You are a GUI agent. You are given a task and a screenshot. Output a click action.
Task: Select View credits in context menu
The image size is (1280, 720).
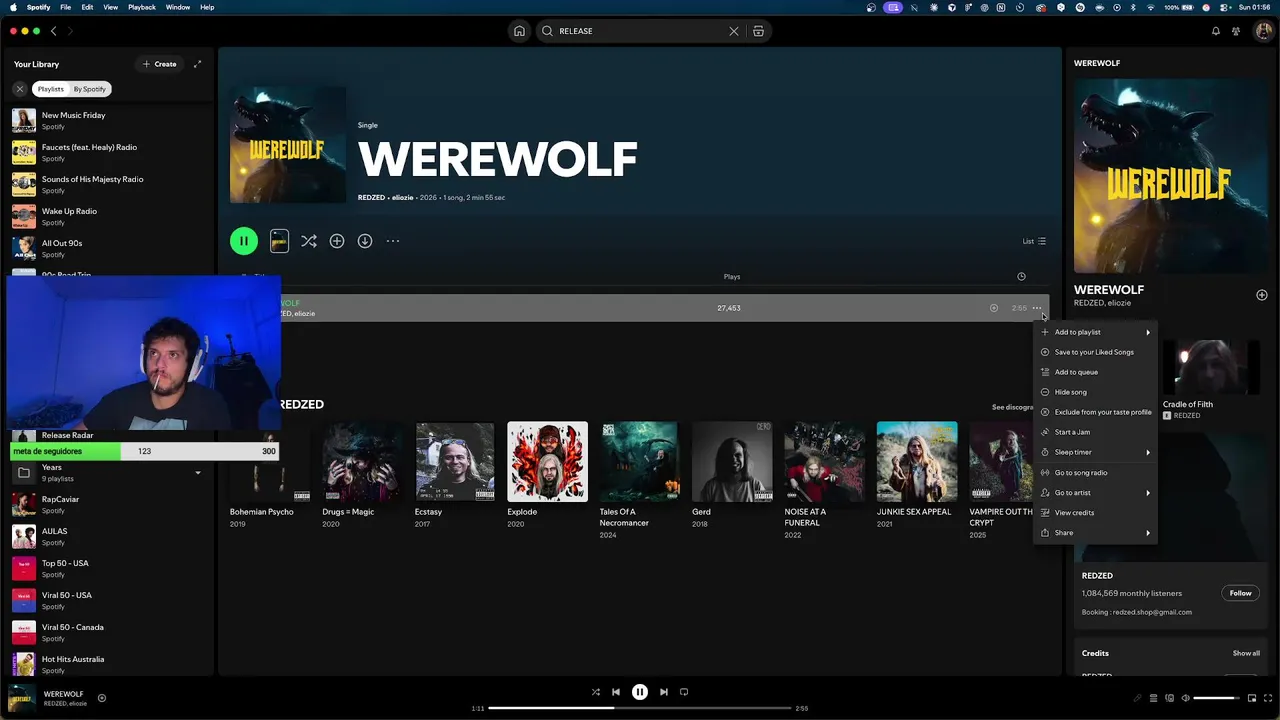[x=1096, y=512]
